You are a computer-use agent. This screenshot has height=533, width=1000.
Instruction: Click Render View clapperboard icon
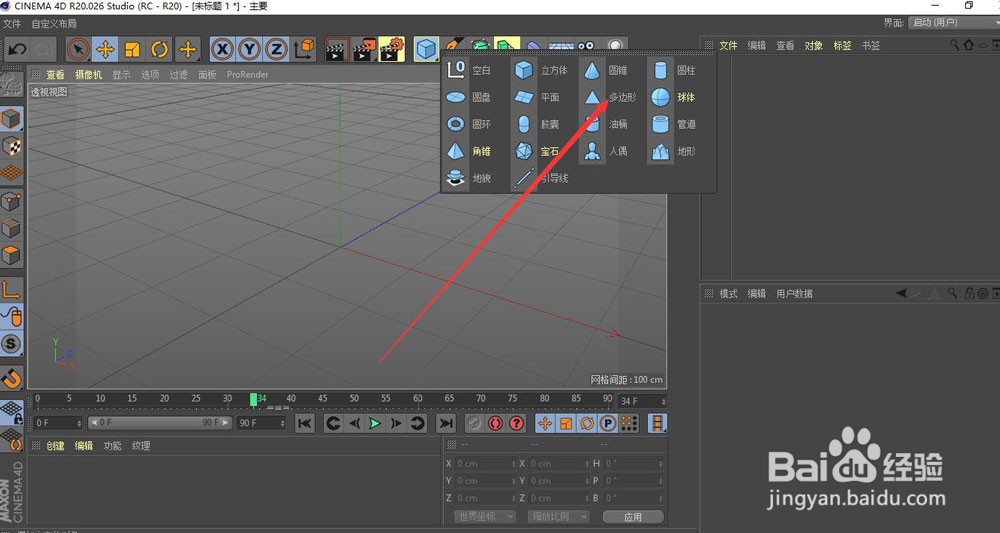tap(337, 49)
